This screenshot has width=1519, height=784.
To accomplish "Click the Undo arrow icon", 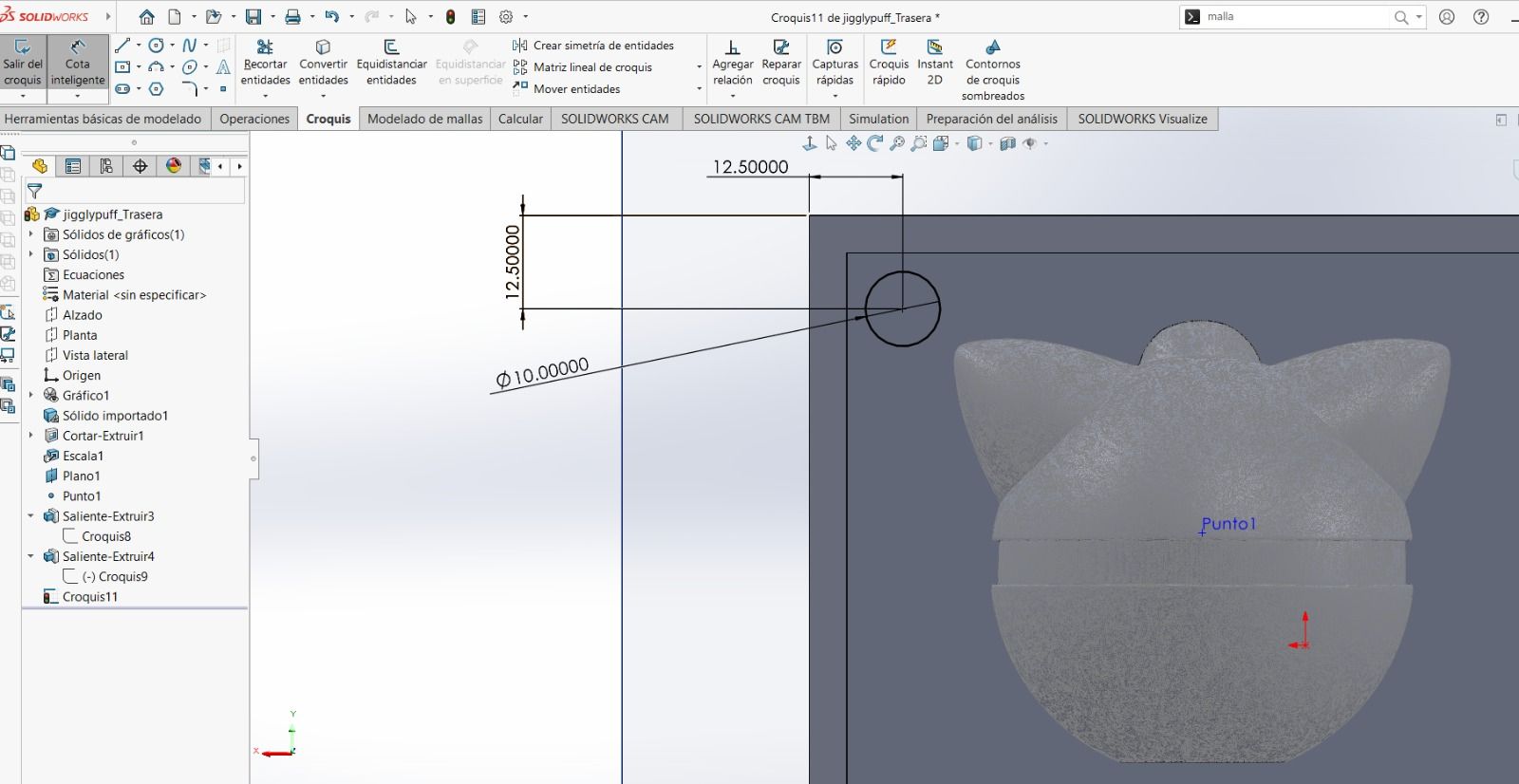I will point(331,17).
